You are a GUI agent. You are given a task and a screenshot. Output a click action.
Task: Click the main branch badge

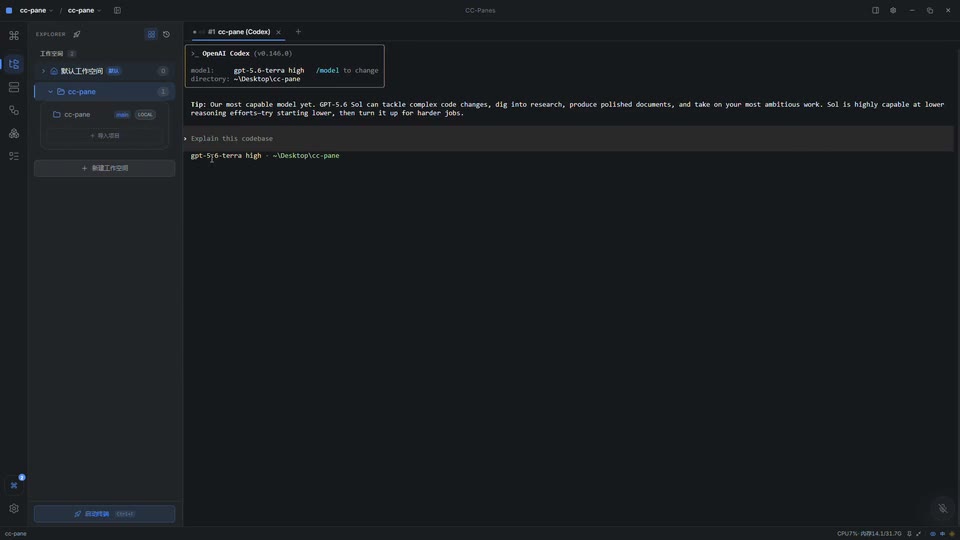point(122,114)
